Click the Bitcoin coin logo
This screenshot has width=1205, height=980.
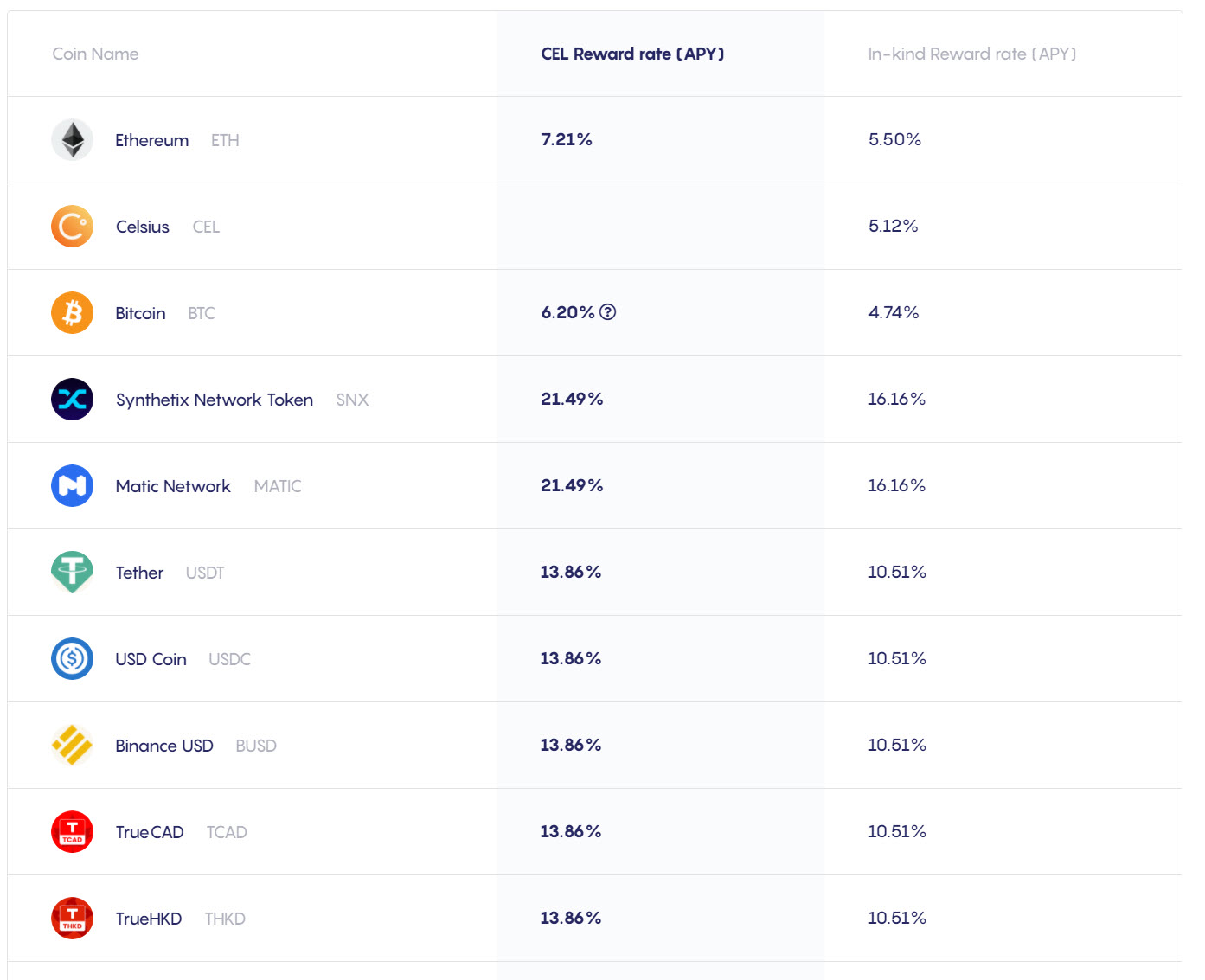72,312
